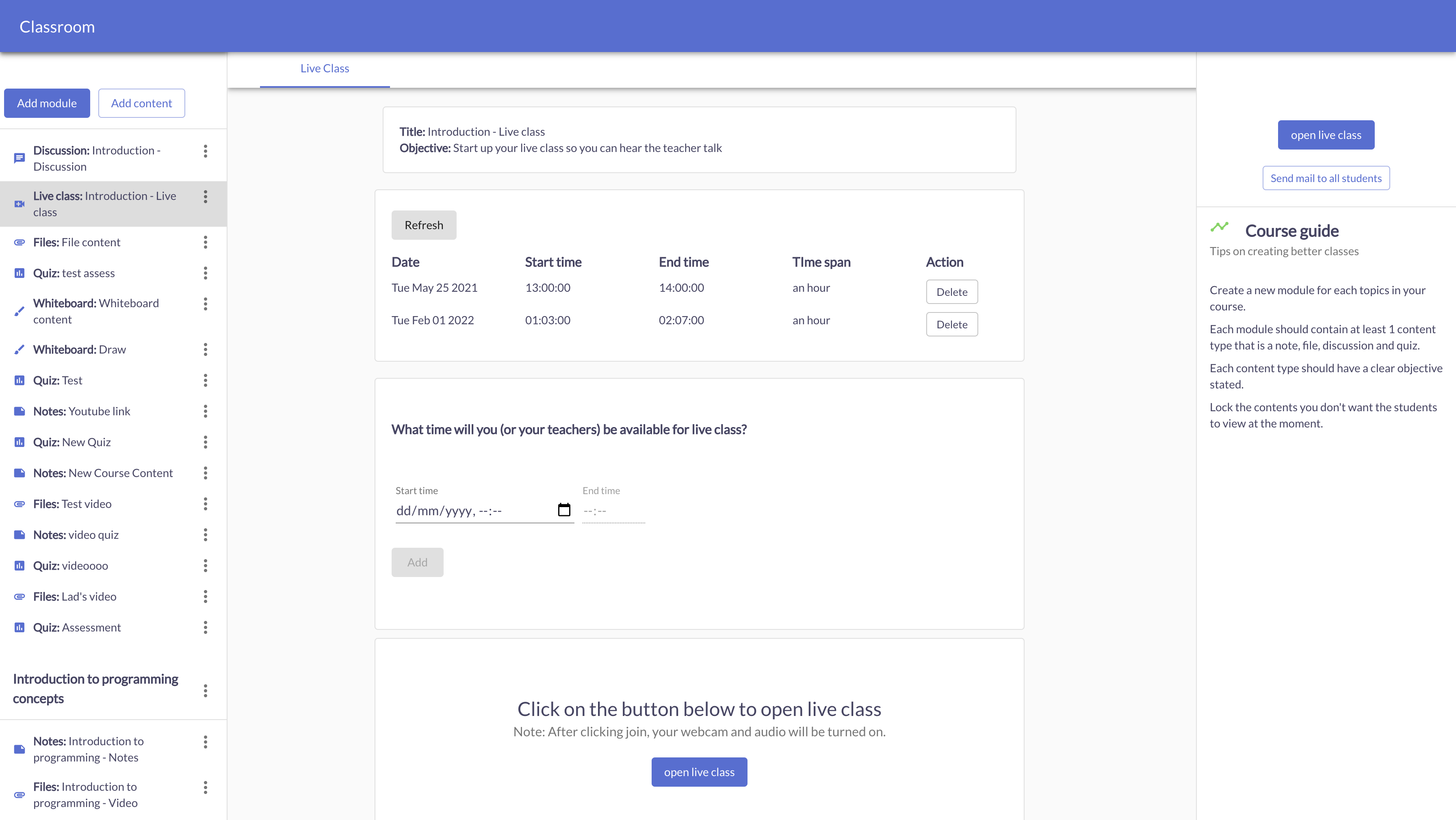Select Whiteboard: Whiteboard content in sidebar
1456x820 pixels.
(96, 311)
